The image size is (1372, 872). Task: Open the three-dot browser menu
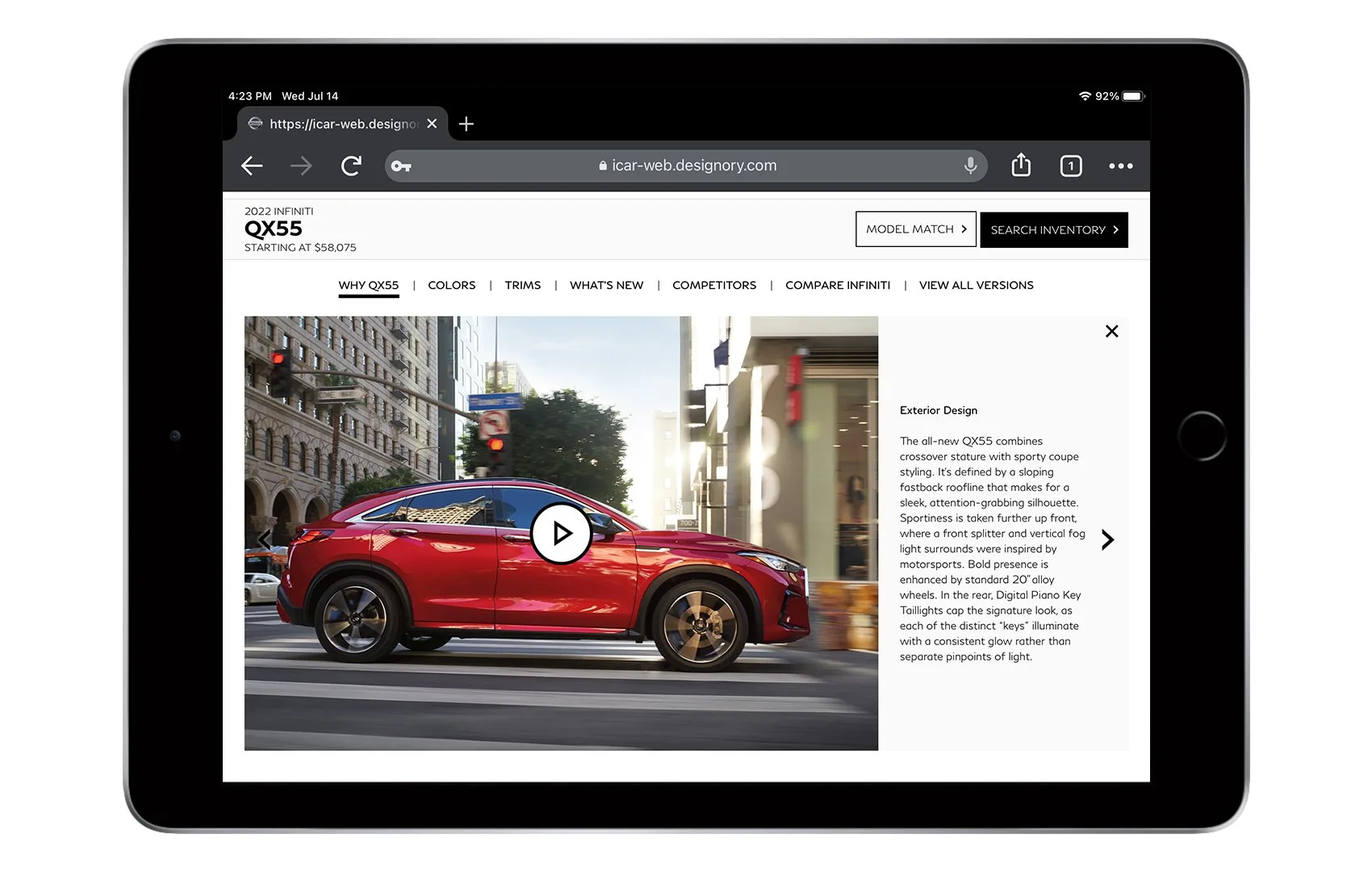(1120, 166)
